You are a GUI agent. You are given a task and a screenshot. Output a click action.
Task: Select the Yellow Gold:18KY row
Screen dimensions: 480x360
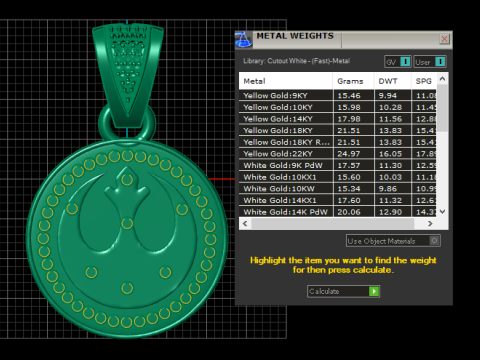(x=337, y=130)
